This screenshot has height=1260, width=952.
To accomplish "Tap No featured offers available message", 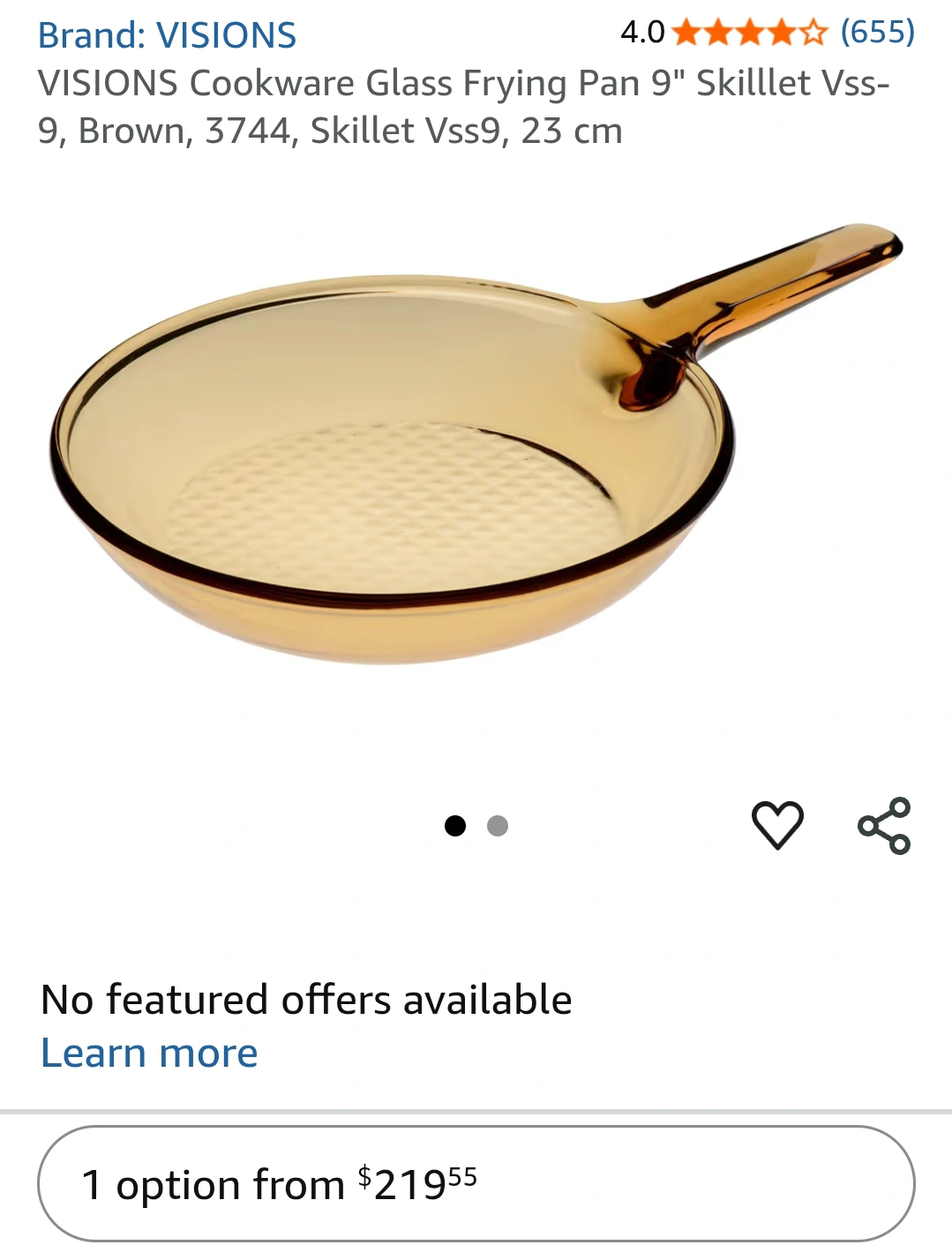I will coord(306,1000).
